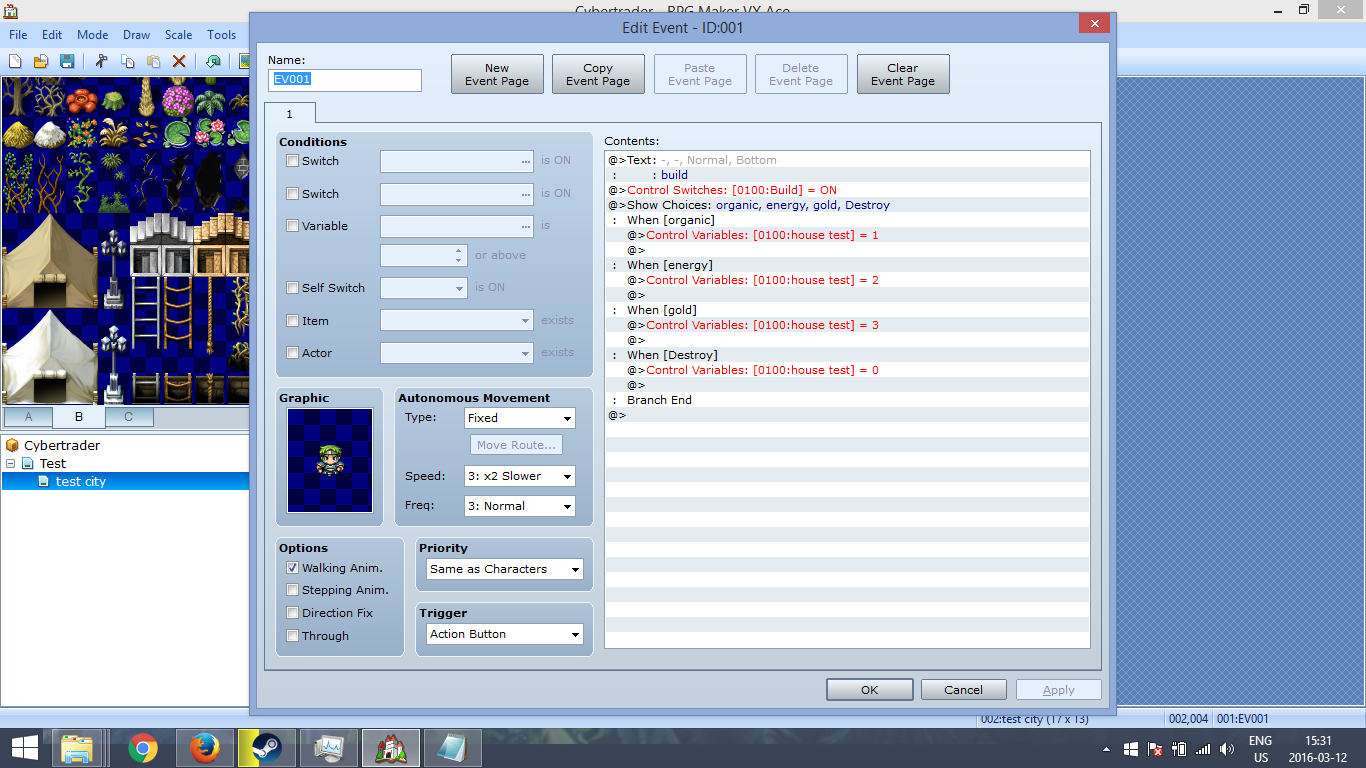This screenshot has height=768, width=1366.
Task: Open the Trigger dropdown
Action: (504, 634)
